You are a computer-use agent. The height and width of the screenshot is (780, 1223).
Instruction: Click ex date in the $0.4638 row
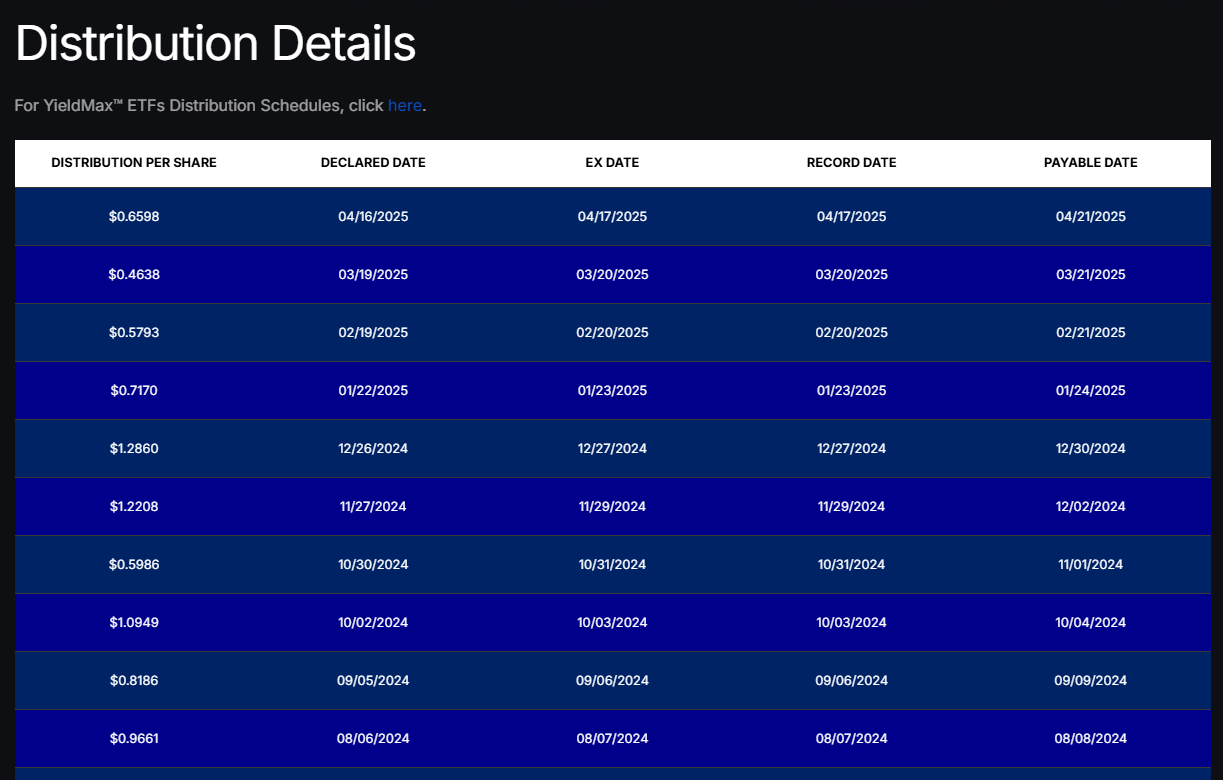coord(612,274)
